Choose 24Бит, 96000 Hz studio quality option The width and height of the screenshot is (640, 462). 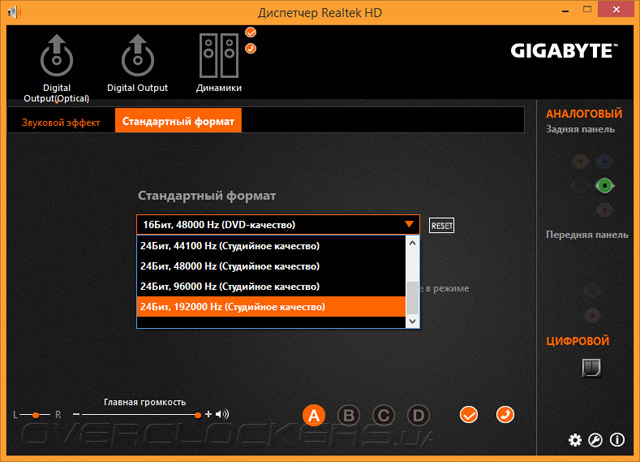271,287
